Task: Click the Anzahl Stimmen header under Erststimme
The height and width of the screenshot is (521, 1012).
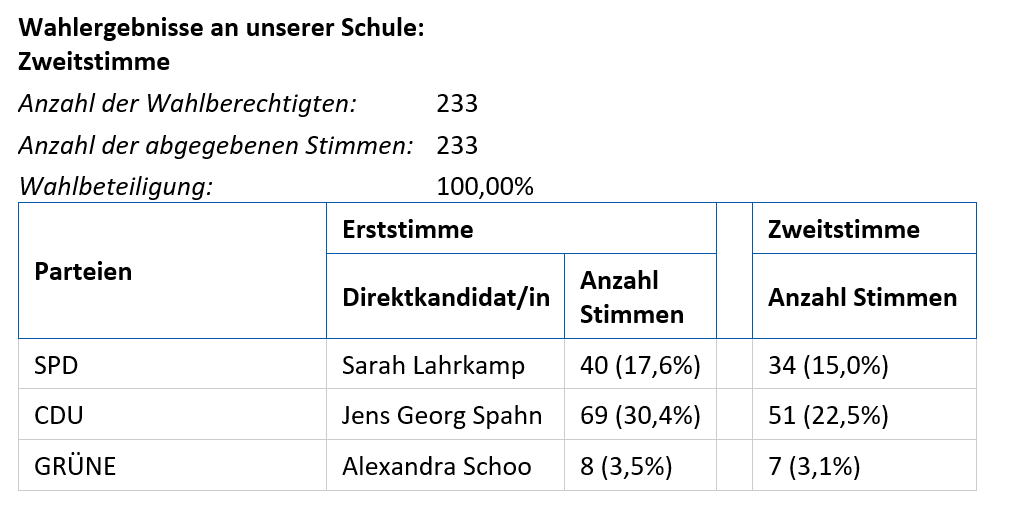Action: (x=640, y=296)
